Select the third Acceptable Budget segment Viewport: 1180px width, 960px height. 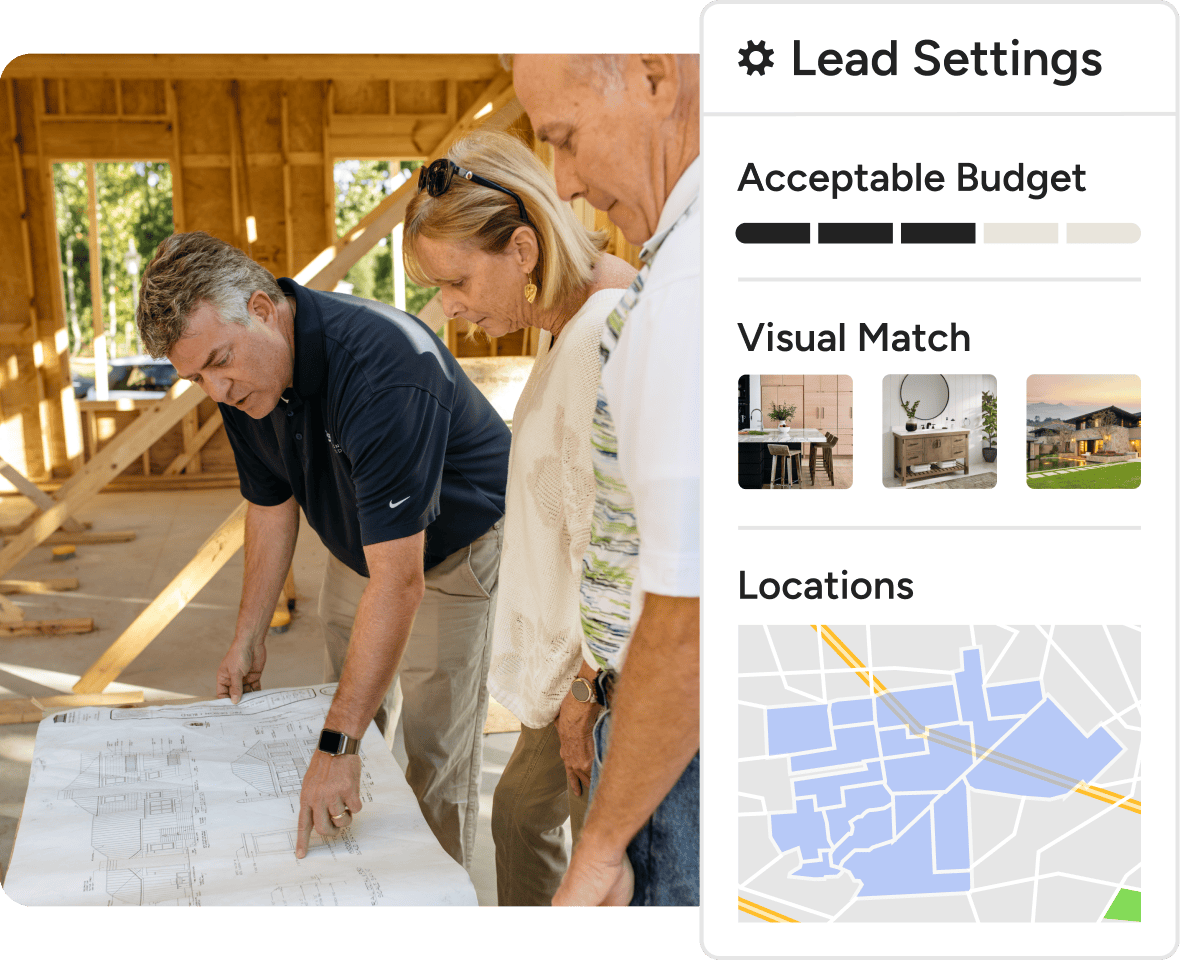[x=938, y=233]
